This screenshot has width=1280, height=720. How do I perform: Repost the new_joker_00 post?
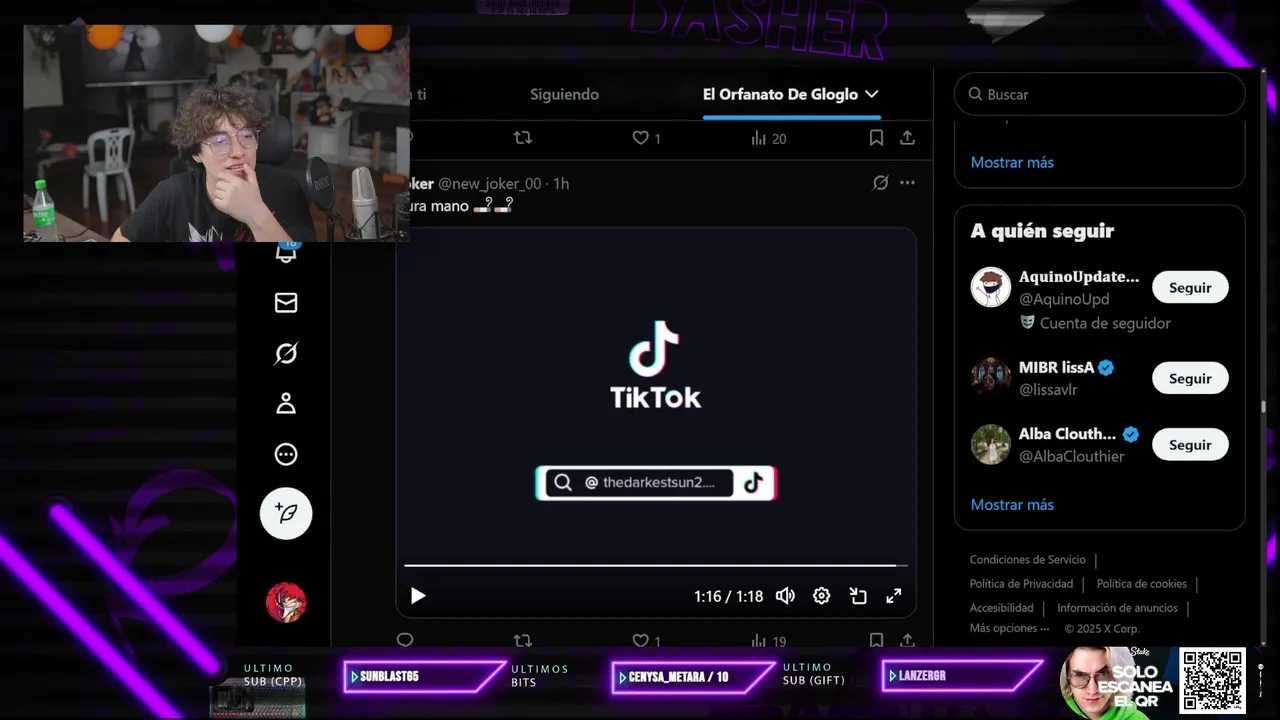click(x=522, y=640)
